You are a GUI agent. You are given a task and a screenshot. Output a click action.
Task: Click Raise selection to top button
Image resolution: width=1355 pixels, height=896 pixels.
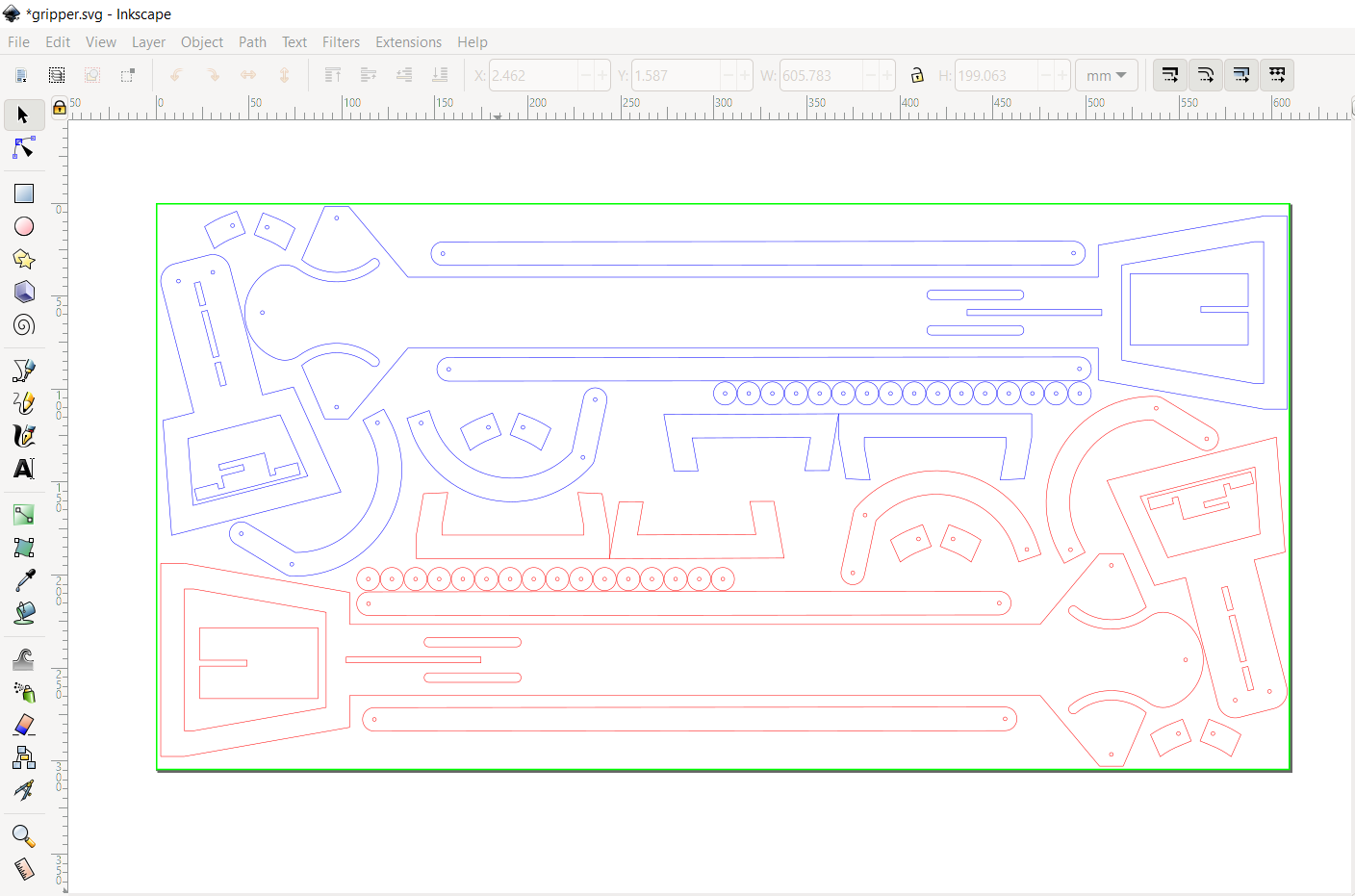point(333,74)
